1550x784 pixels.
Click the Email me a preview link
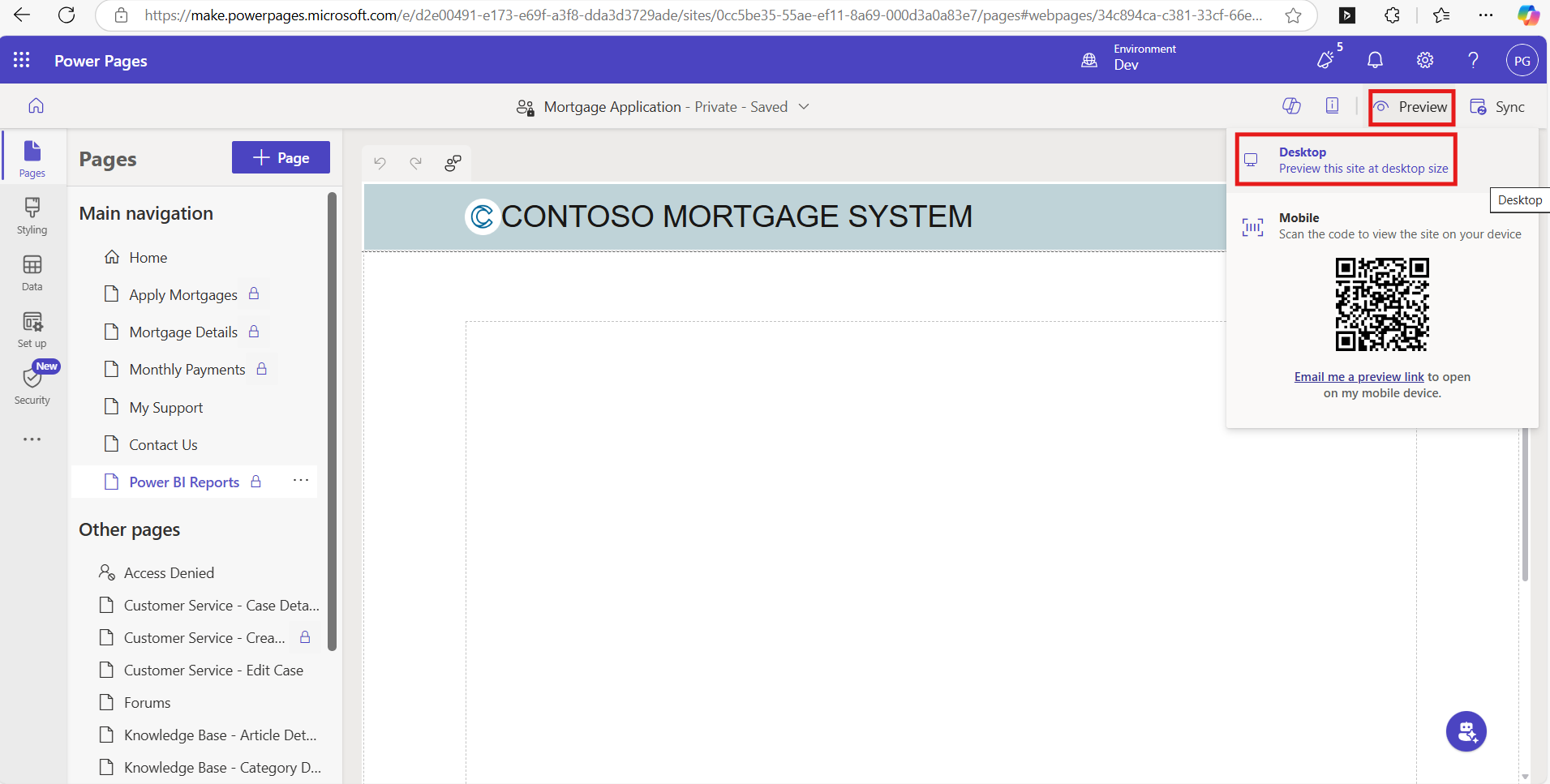click(x=1359, y=377)
